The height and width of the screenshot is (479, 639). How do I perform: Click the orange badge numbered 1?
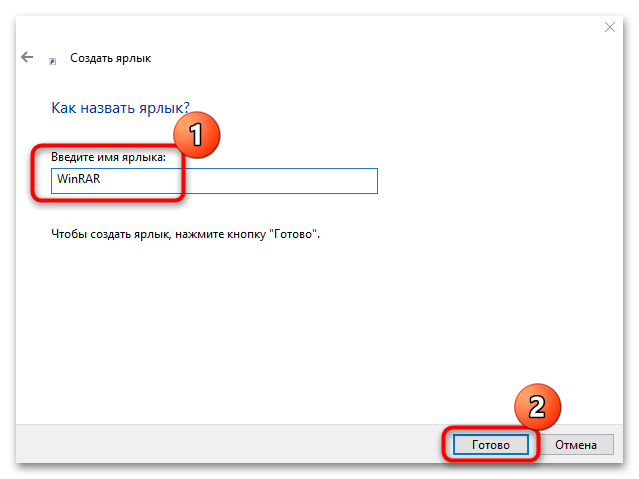195,137
